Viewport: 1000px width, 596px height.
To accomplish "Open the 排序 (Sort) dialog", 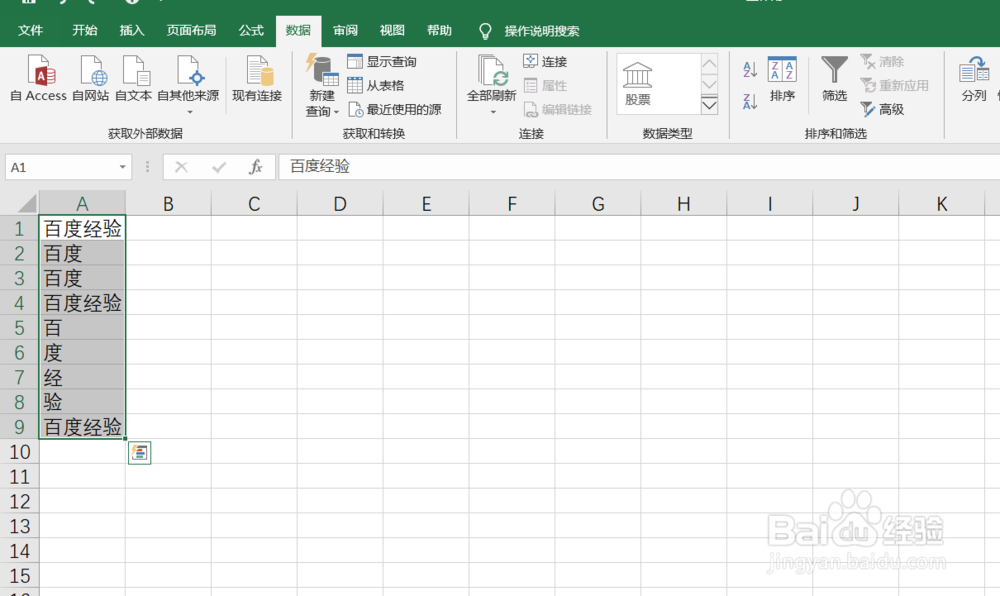I will pyautogui.click(x=782, y=79).
